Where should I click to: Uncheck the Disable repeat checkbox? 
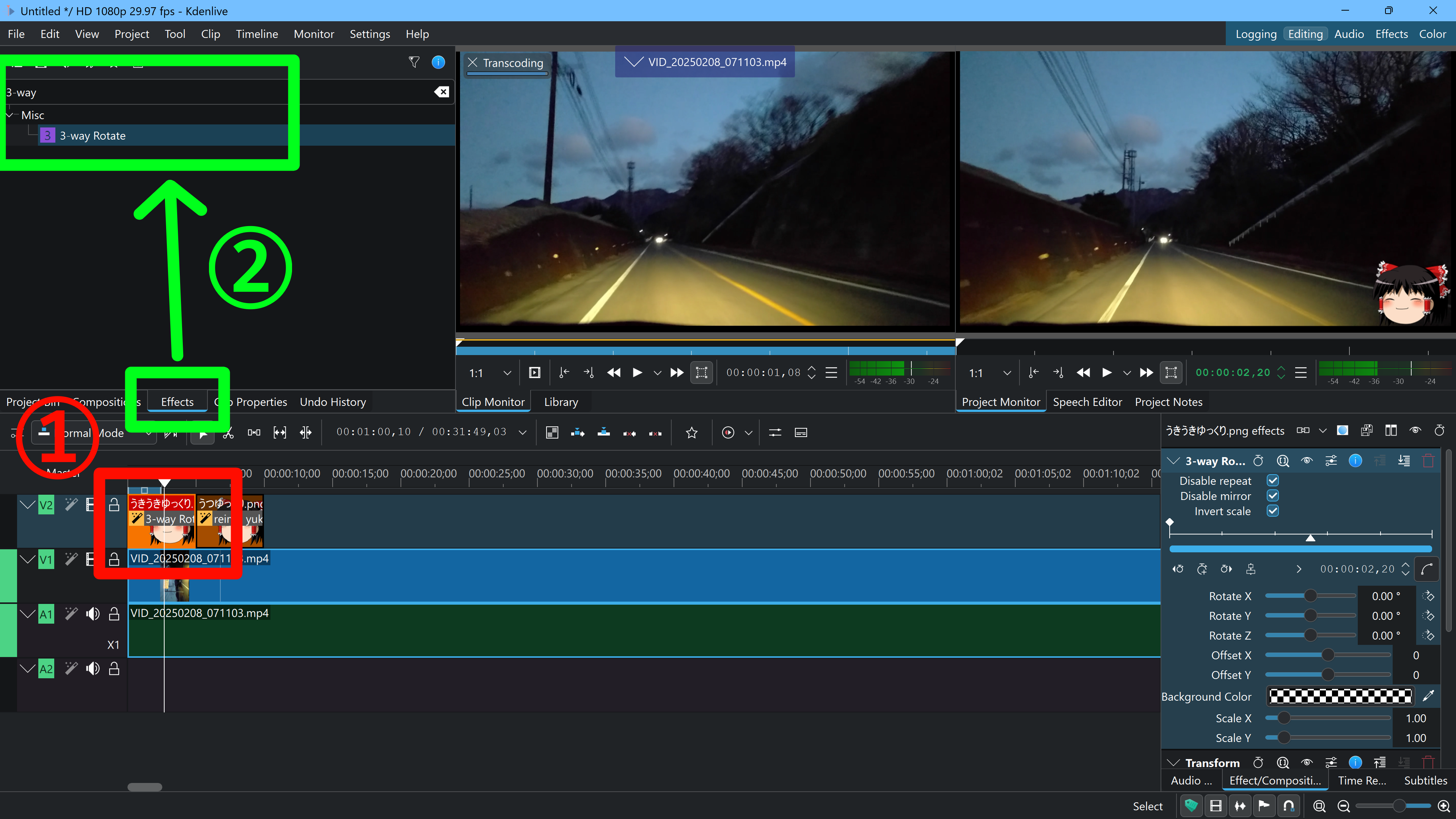tap(1273, 480)
